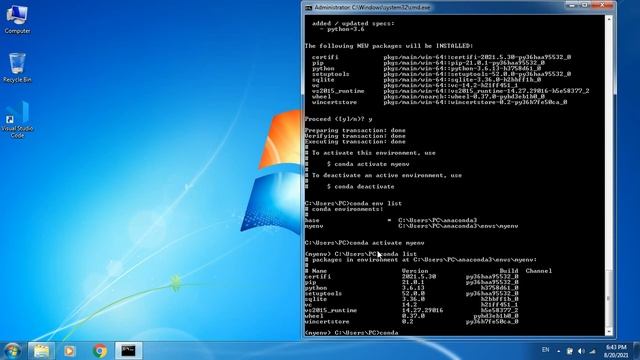Click the current '(myenv) C:\Users\PC>conda' prompt line

coord(351,333)
